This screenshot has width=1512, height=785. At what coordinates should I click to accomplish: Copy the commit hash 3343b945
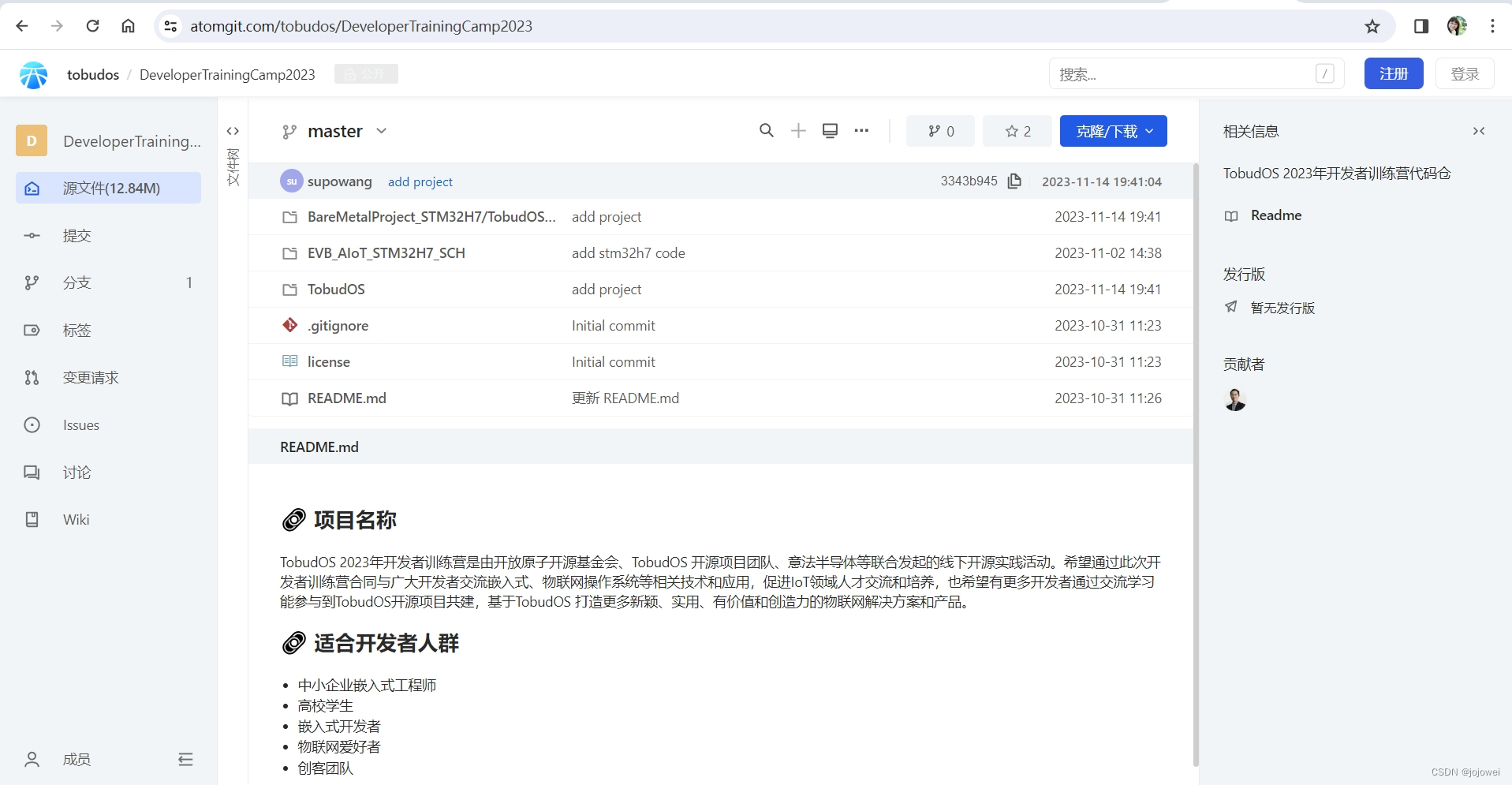tap(1014, 181)
